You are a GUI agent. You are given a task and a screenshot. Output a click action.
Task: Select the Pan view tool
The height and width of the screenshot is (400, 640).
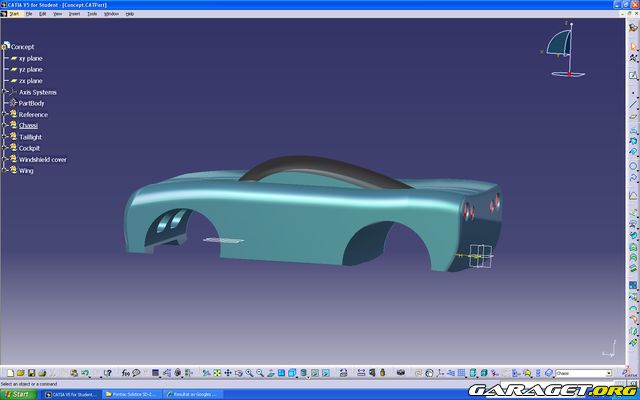click(x=226, y=374)
